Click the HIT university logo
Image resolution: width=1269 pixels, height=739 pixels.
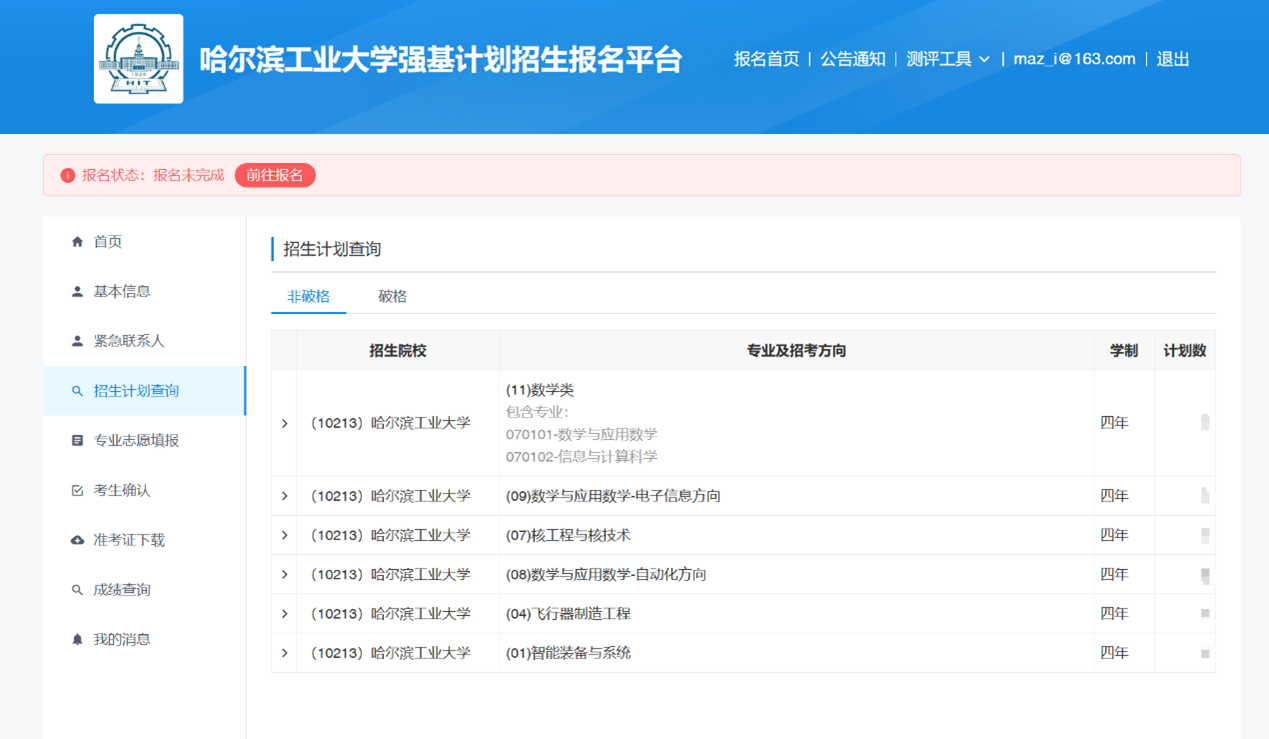point(139,59)
